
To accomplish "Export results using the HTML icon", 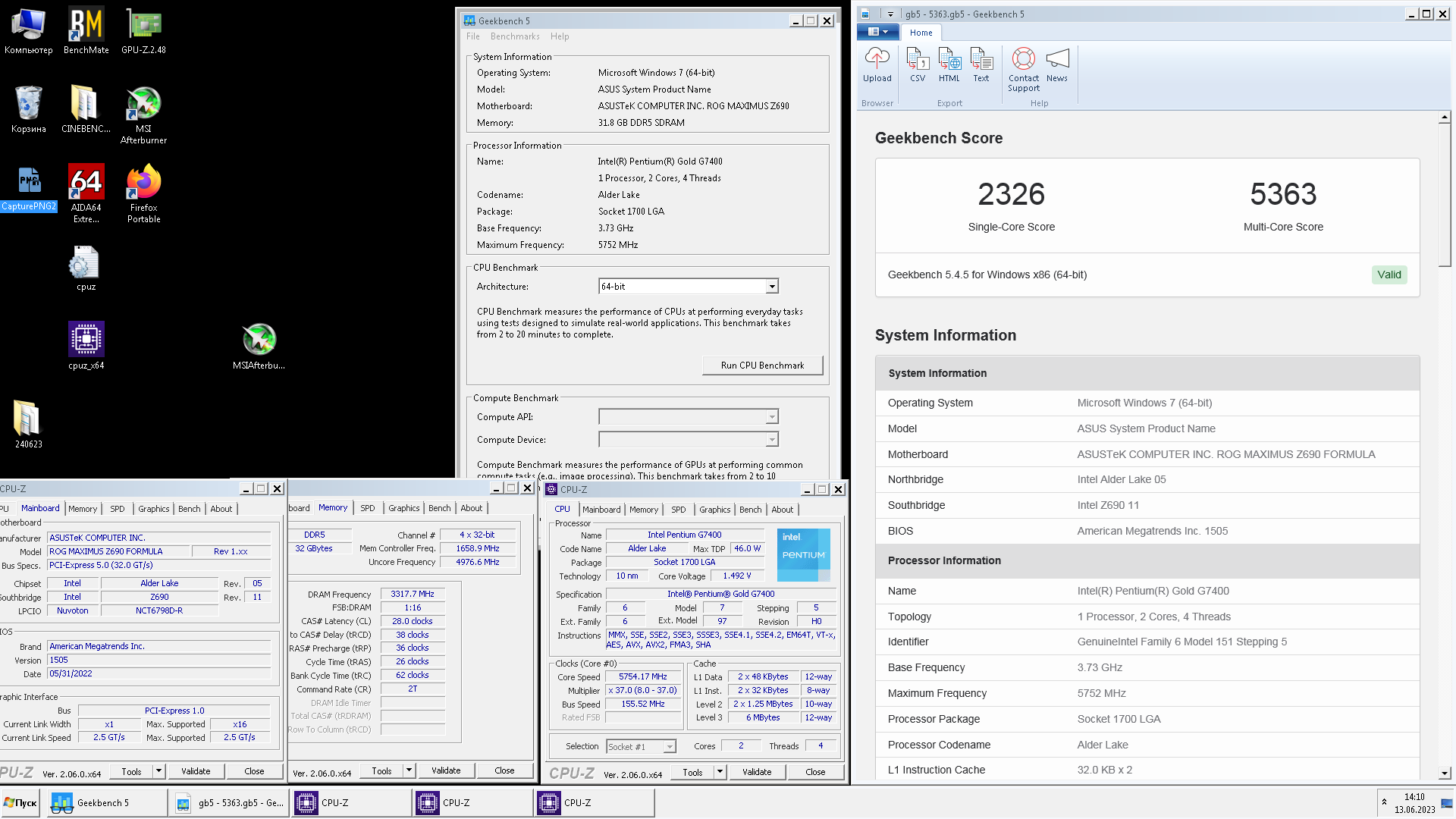I will tap(949, 65).
